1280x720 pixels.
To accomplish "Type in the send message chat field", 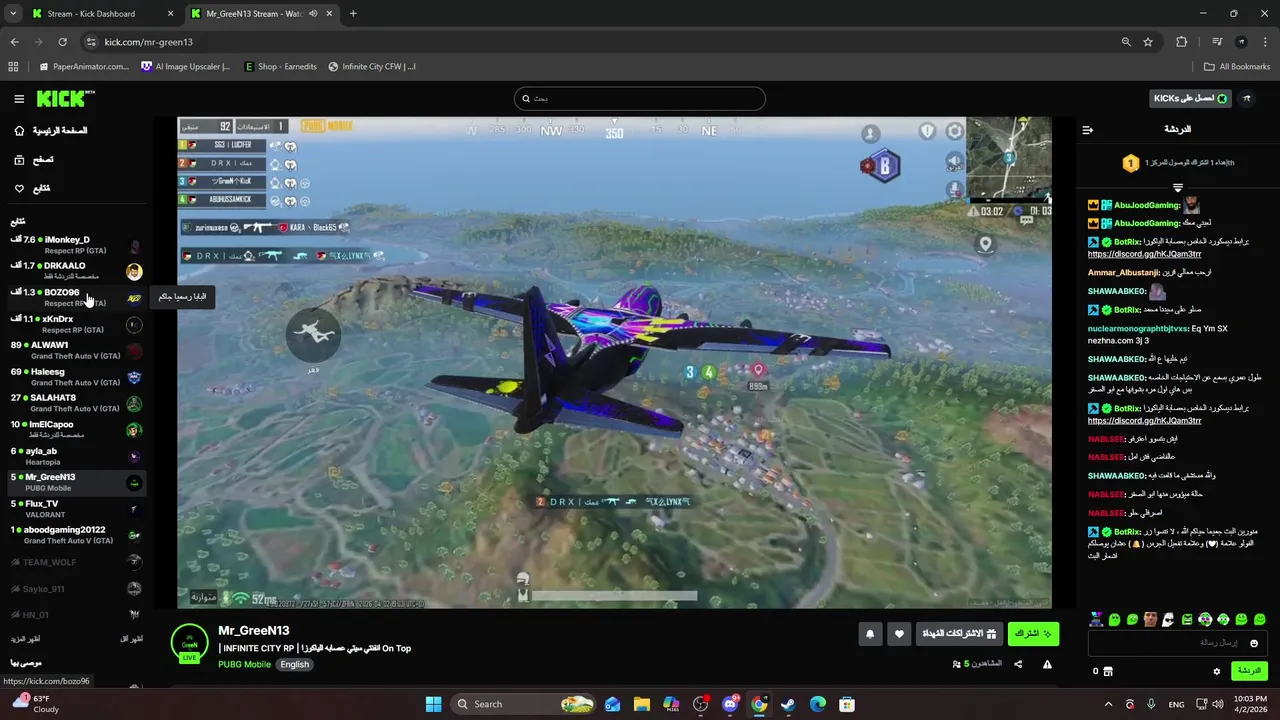I will (x=1178, y=643).
